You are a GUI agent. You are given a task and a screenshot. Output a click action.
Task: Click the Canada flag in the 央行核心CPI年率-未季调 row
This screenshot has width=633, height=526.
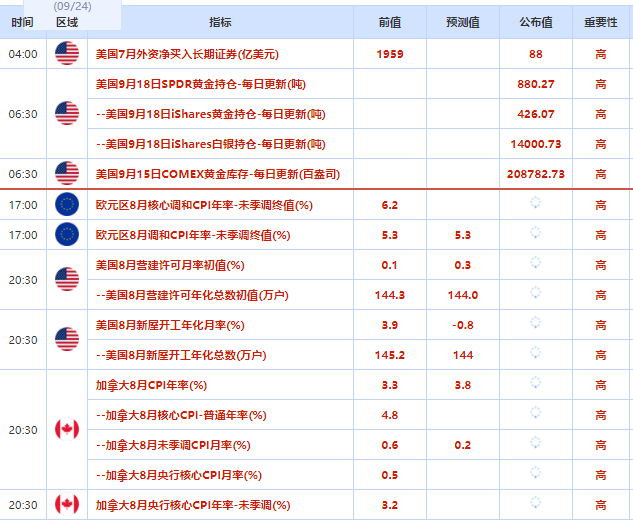click(x=67, y=504)
